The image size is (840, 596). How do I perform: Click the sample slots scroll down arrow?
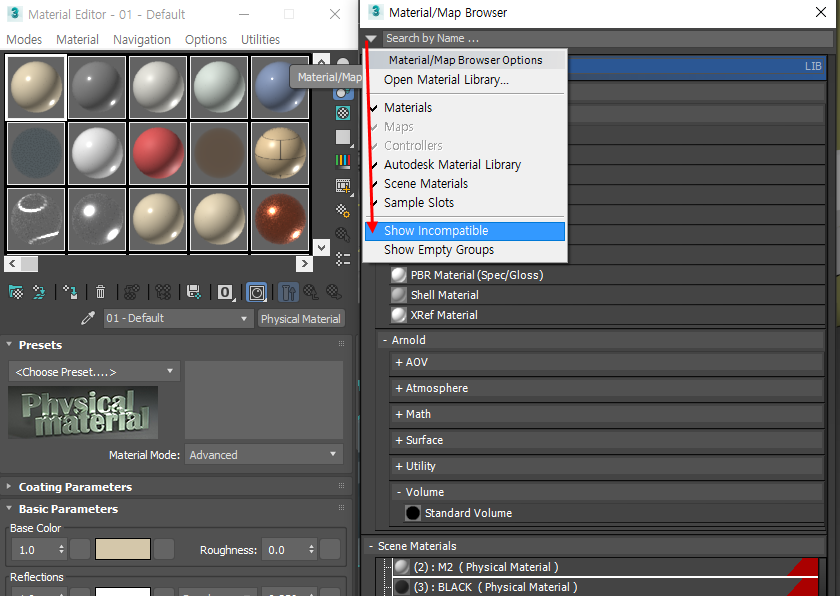321,247
